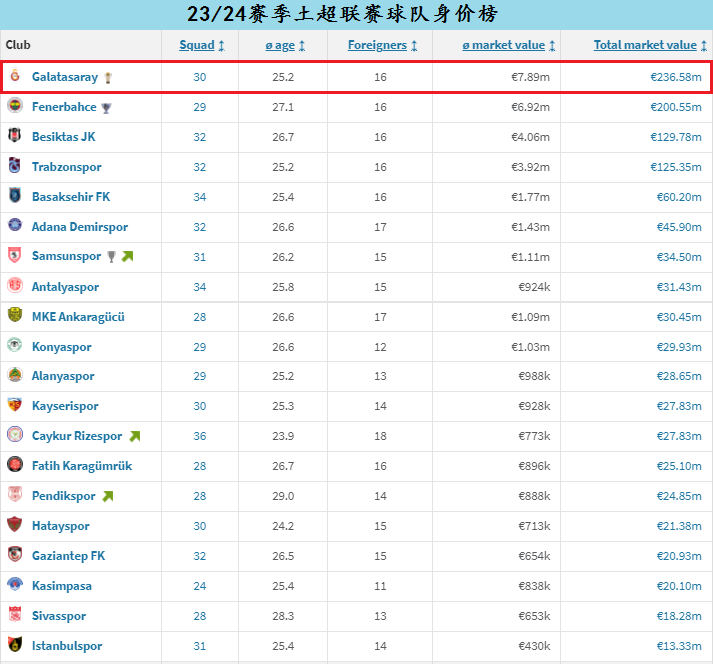Screen dimensions: 713x664
Task: Open the Konyaspor club link
Action: click(61, 347)
